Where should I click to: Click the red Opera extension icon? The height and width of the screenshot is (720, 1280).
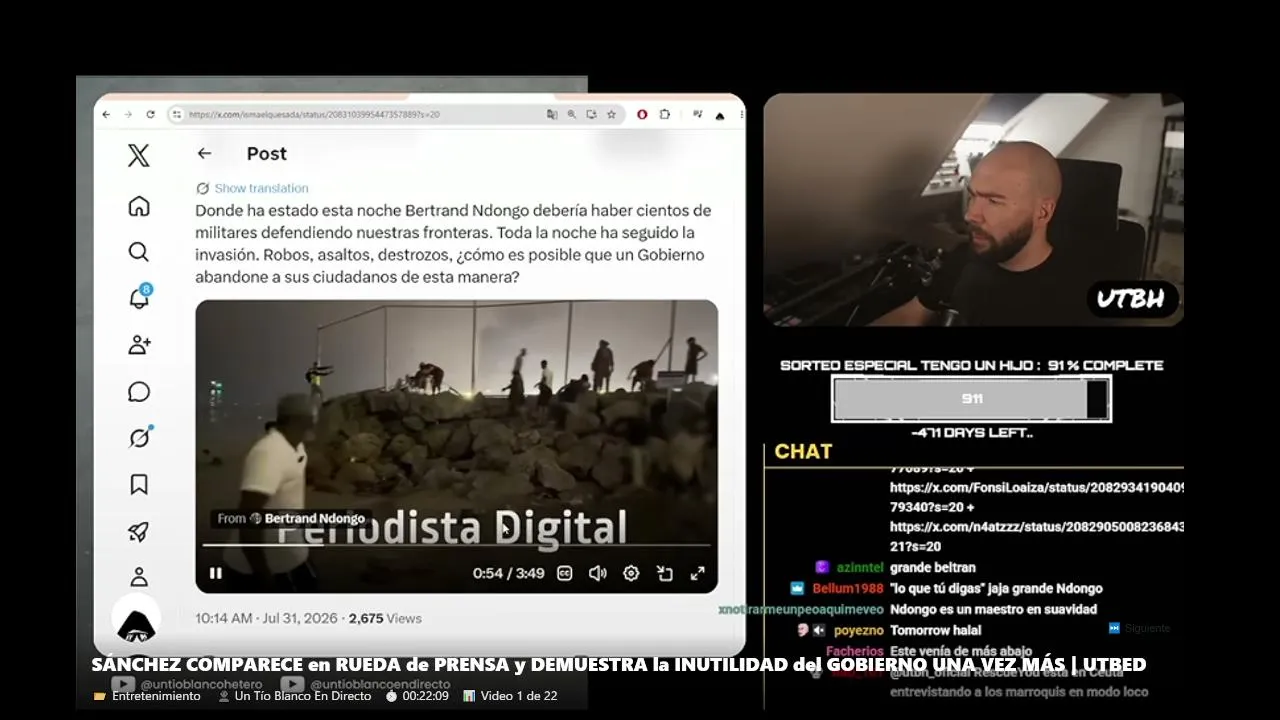(x=641, y=114)
